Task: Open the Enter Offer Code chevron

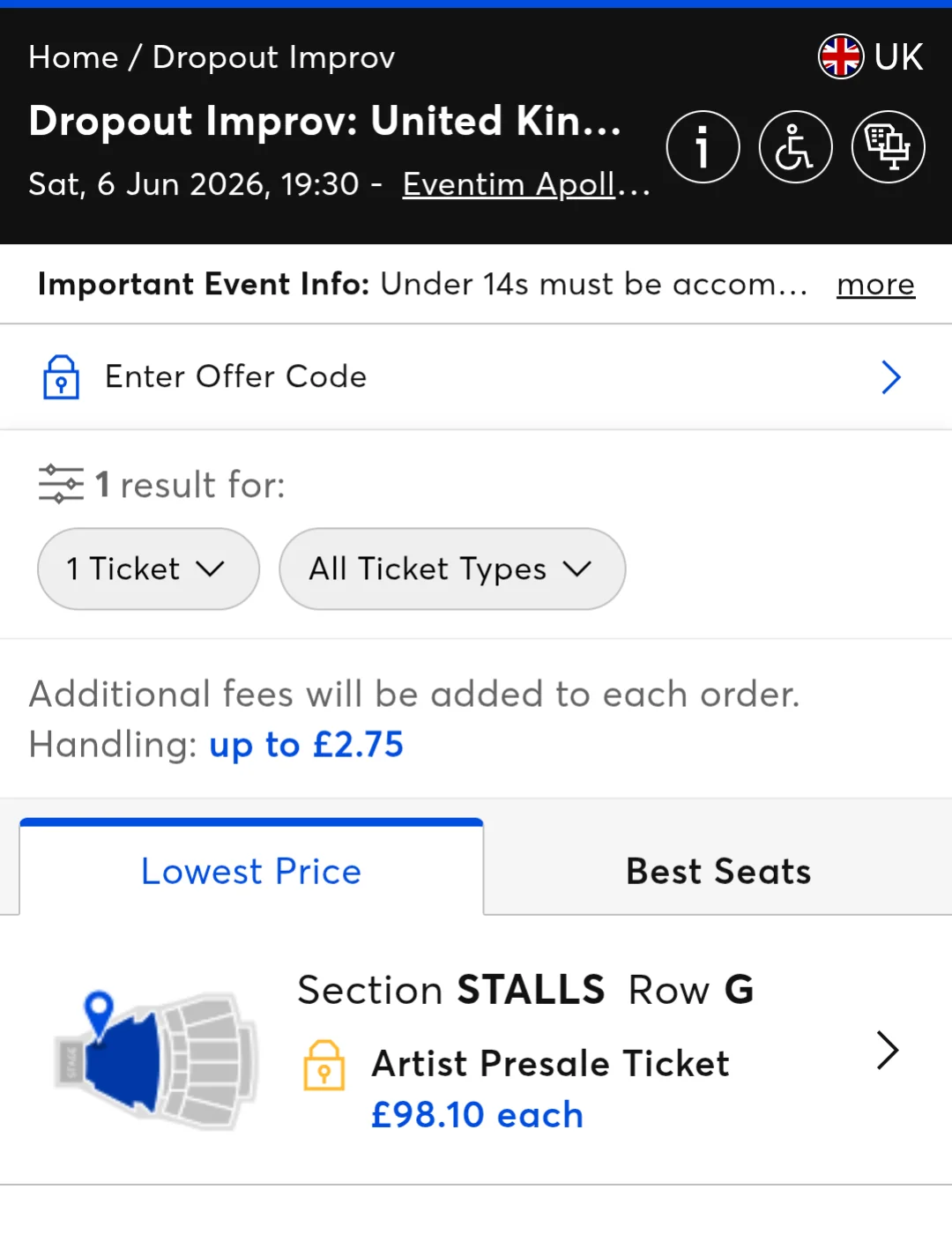Action: (x=891, y=376)
